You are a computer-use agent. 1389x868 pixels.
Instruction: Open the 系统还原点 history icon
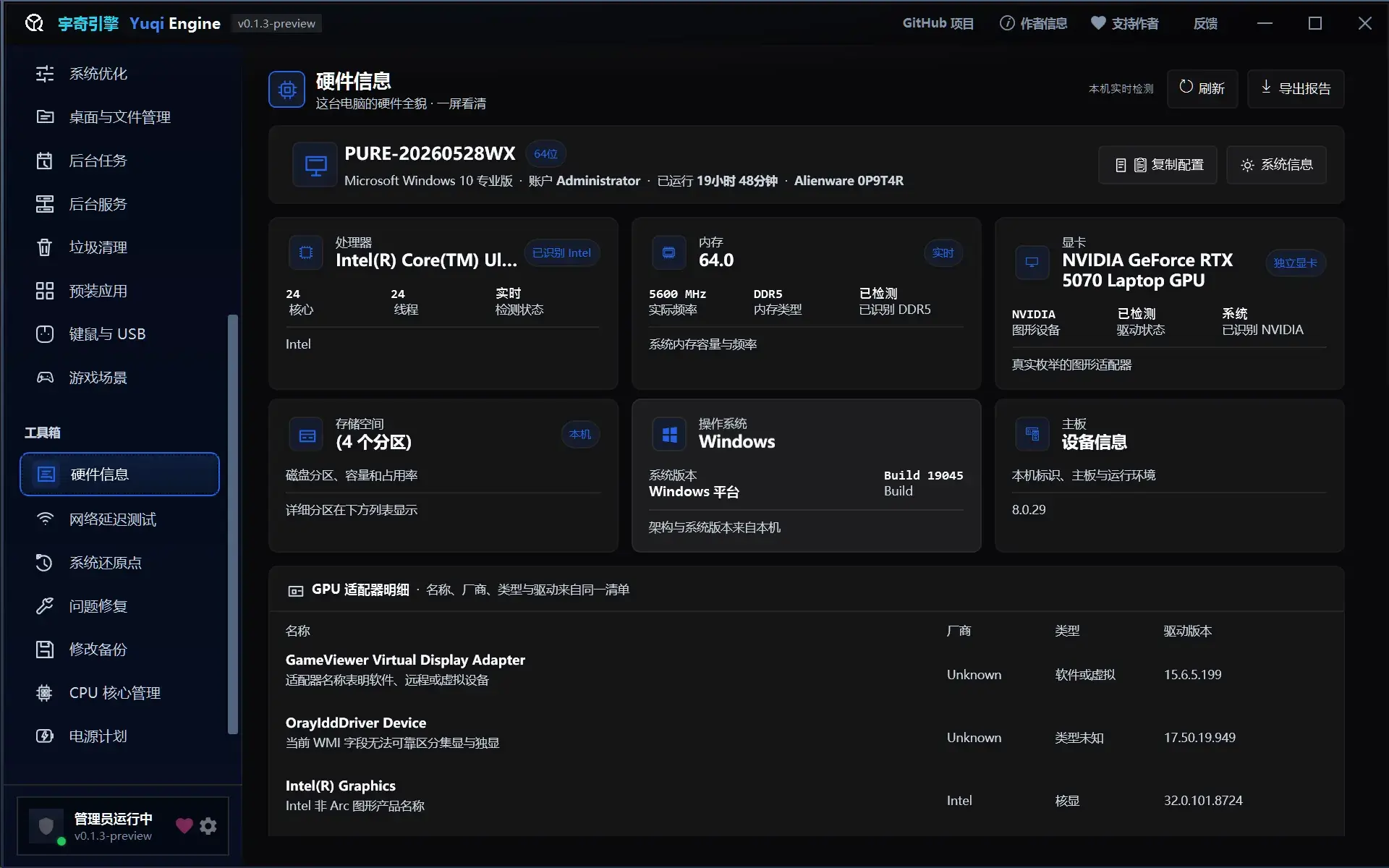pos(45,563)
